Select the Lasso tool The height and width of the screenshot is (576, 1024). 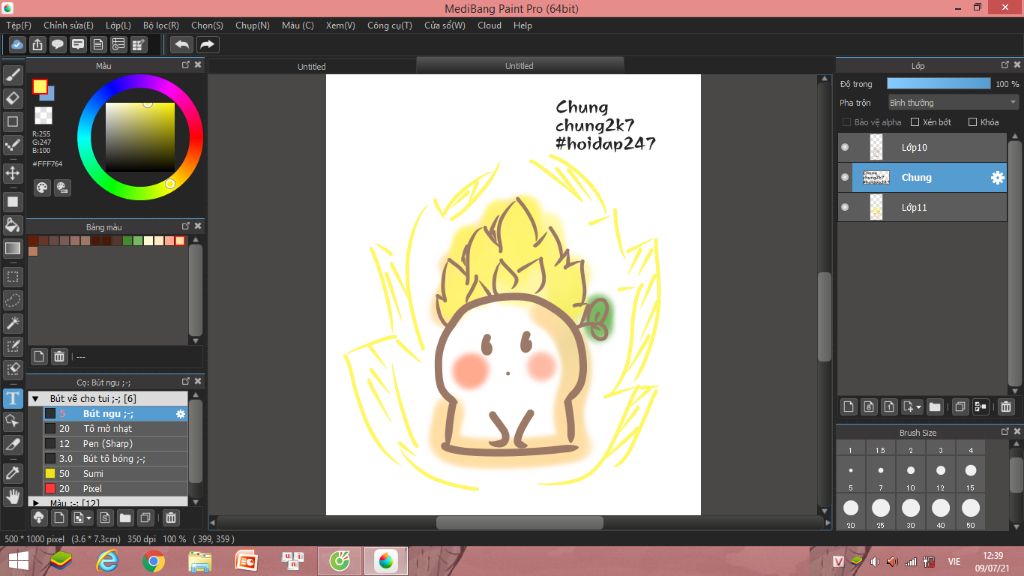[12, 300]
